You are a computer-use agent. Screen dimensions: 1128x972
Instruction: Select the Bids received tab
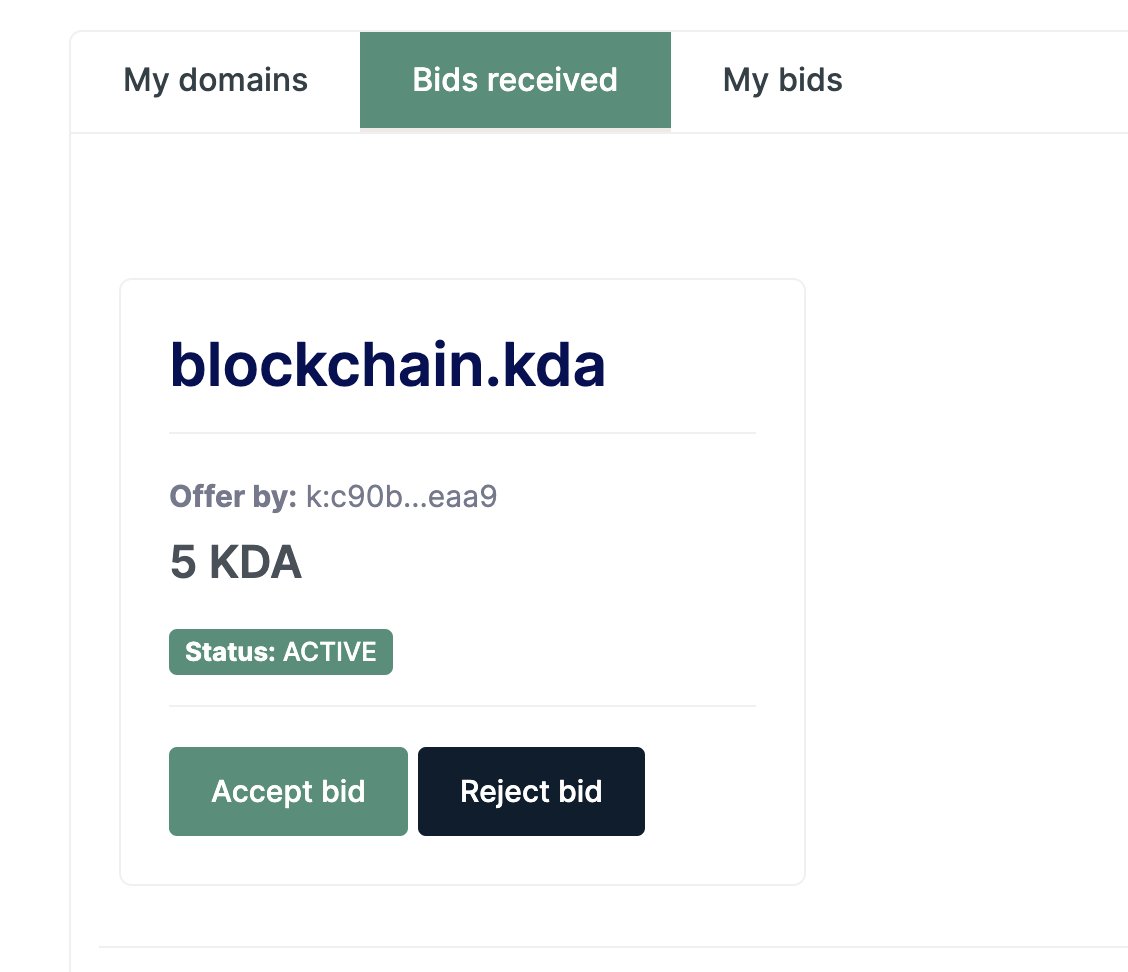click(515, 80)
